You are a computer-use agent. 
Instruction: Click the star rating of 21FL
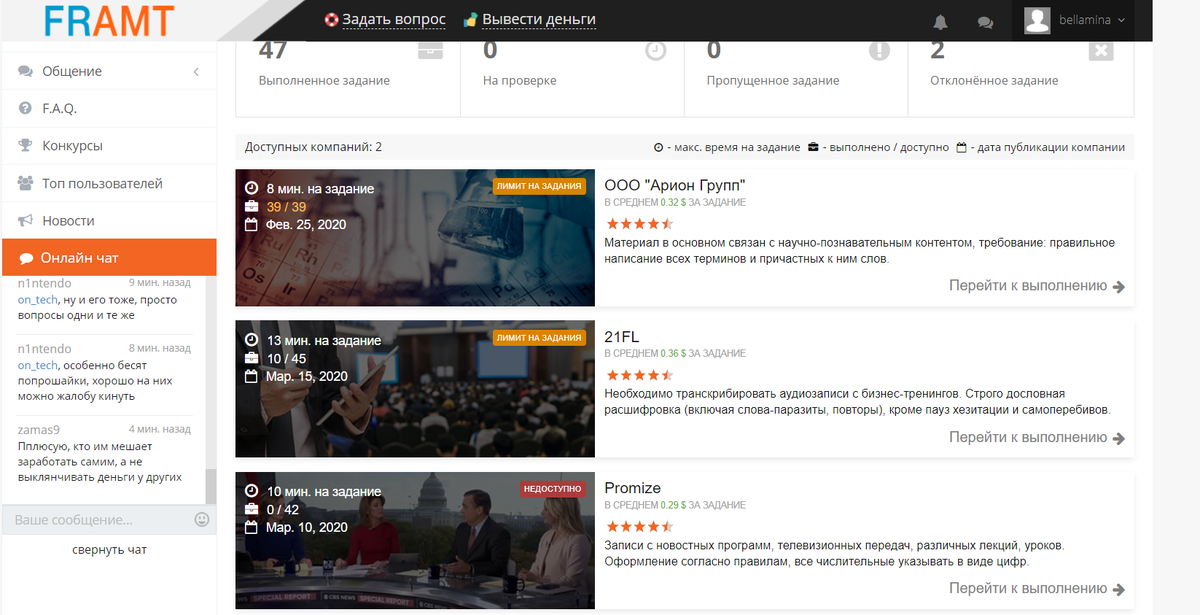(639, 375)
